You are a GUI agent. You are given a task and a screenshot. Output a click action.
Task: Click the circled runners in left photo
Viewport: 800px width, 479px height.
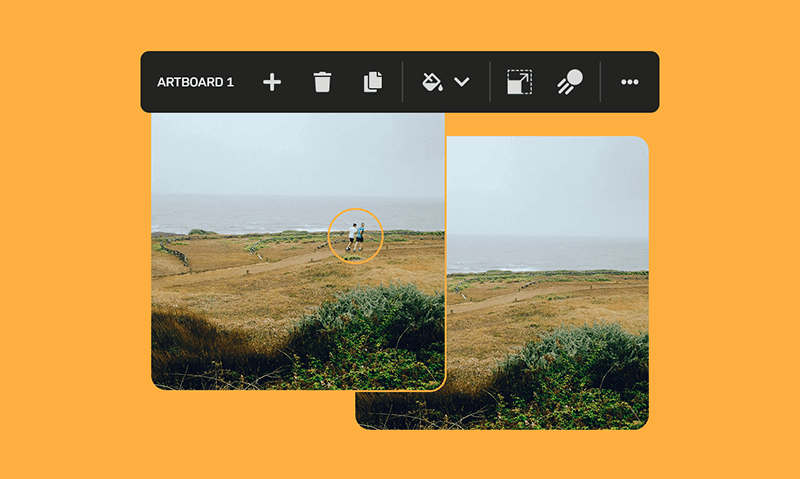click(355, 236)
